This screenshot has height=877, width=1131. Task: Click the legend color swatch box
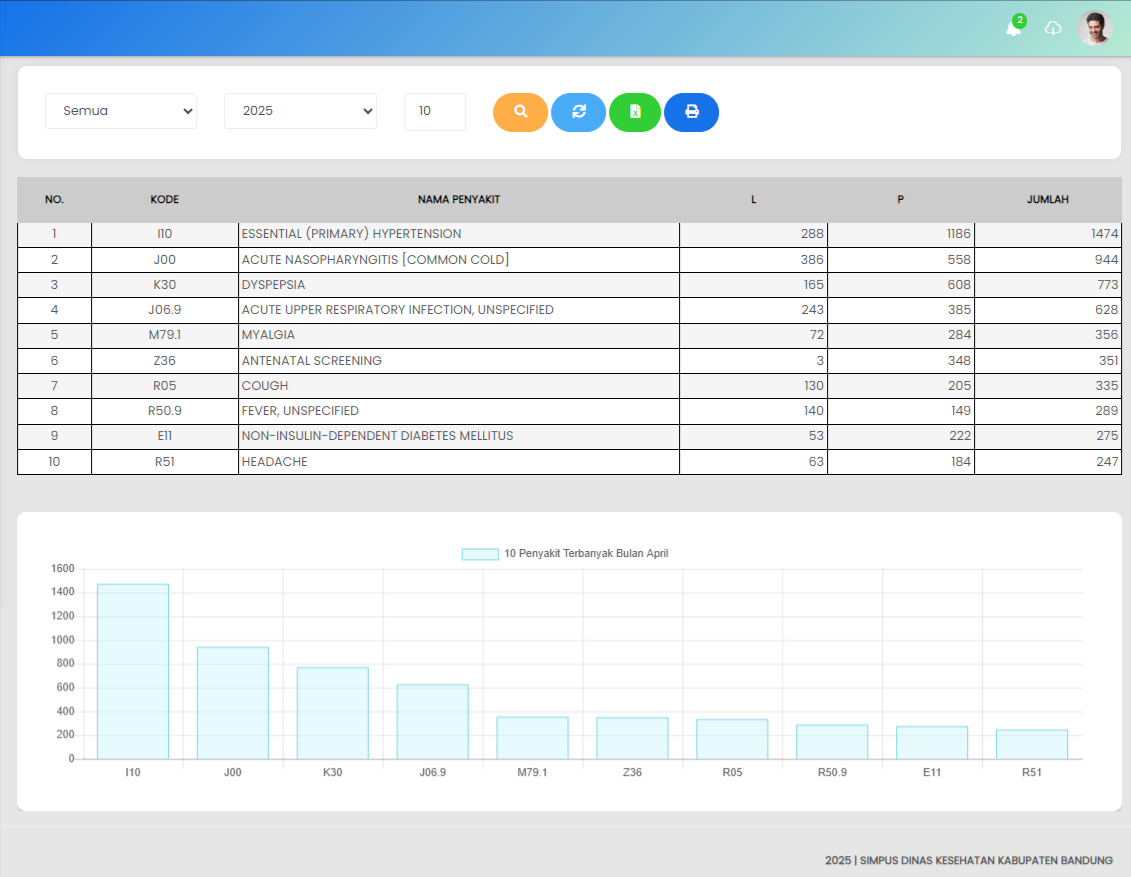point(480,554)
